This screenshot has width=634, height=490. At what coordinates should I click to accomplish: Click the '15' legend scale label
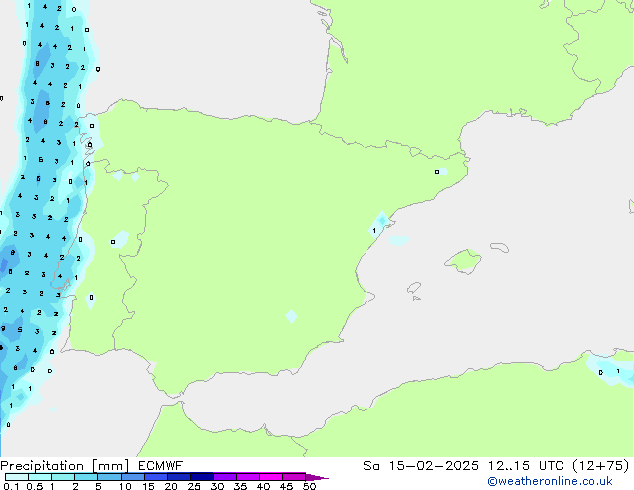coord(148,486)
